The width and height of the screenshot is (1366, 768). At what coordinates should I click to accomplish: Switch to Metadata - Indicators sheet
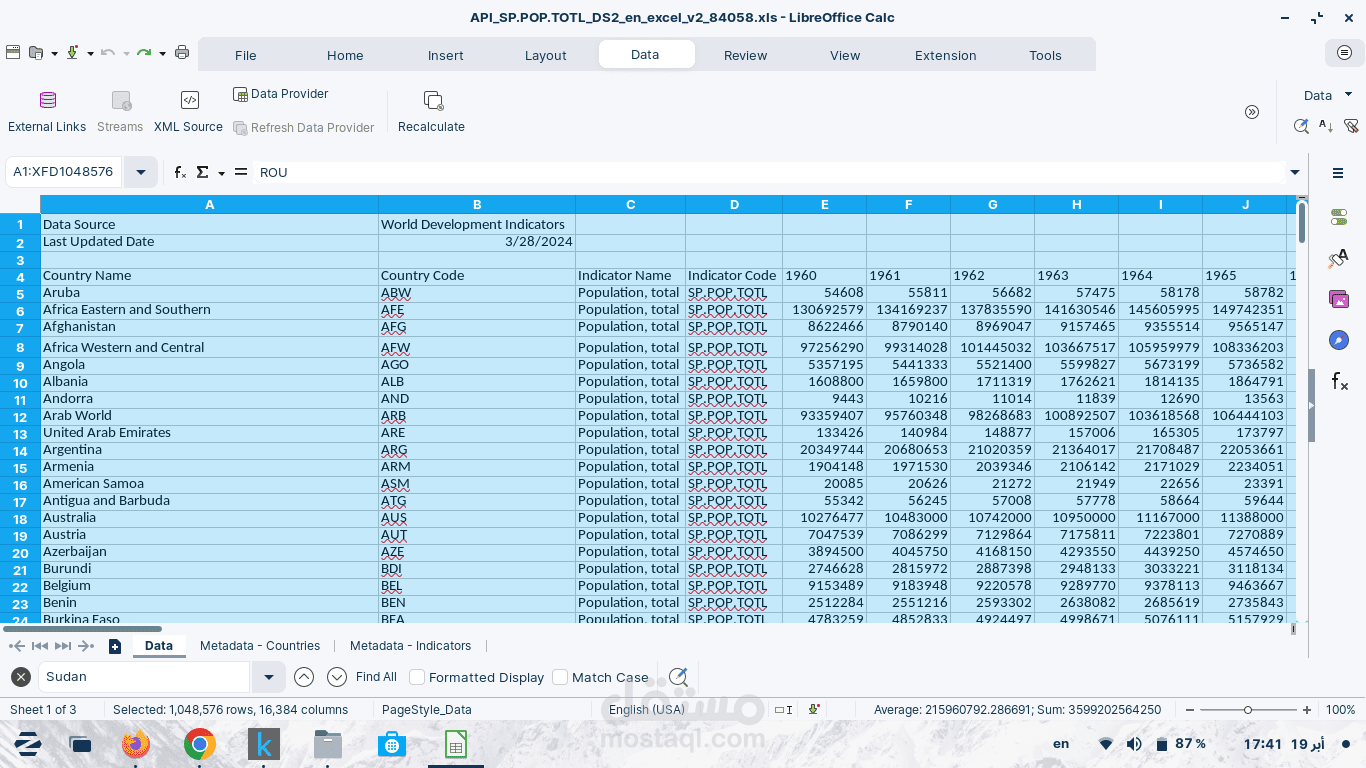(410, 646)
